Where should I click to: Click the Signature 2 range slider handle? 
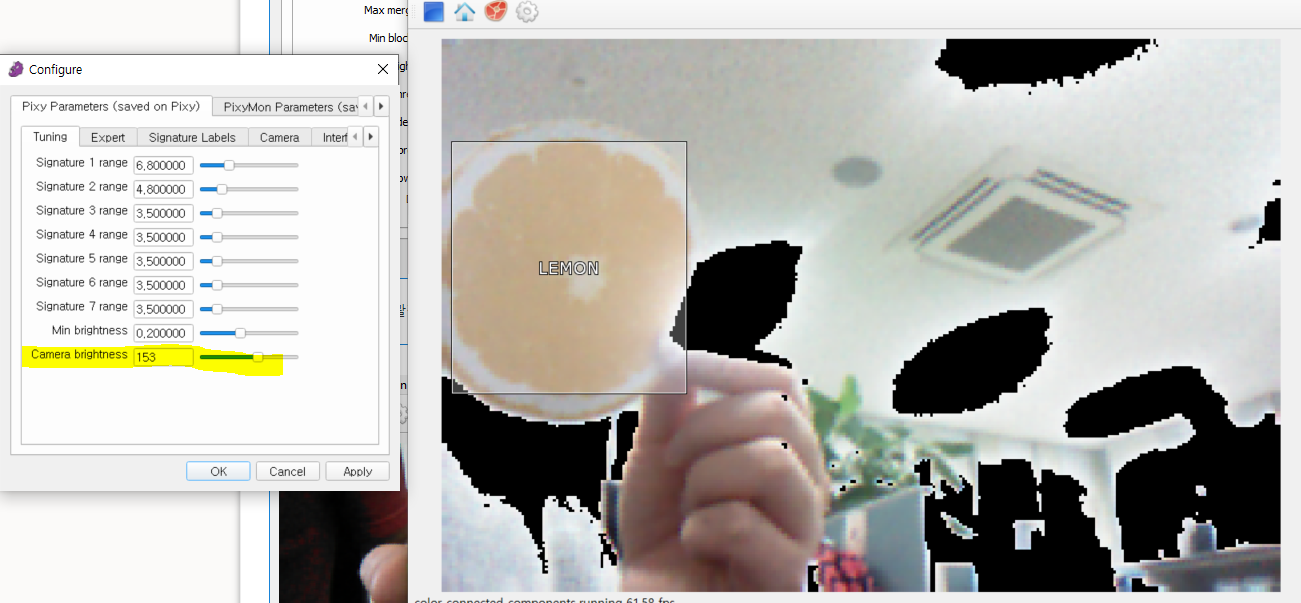[x=222, y=189]
